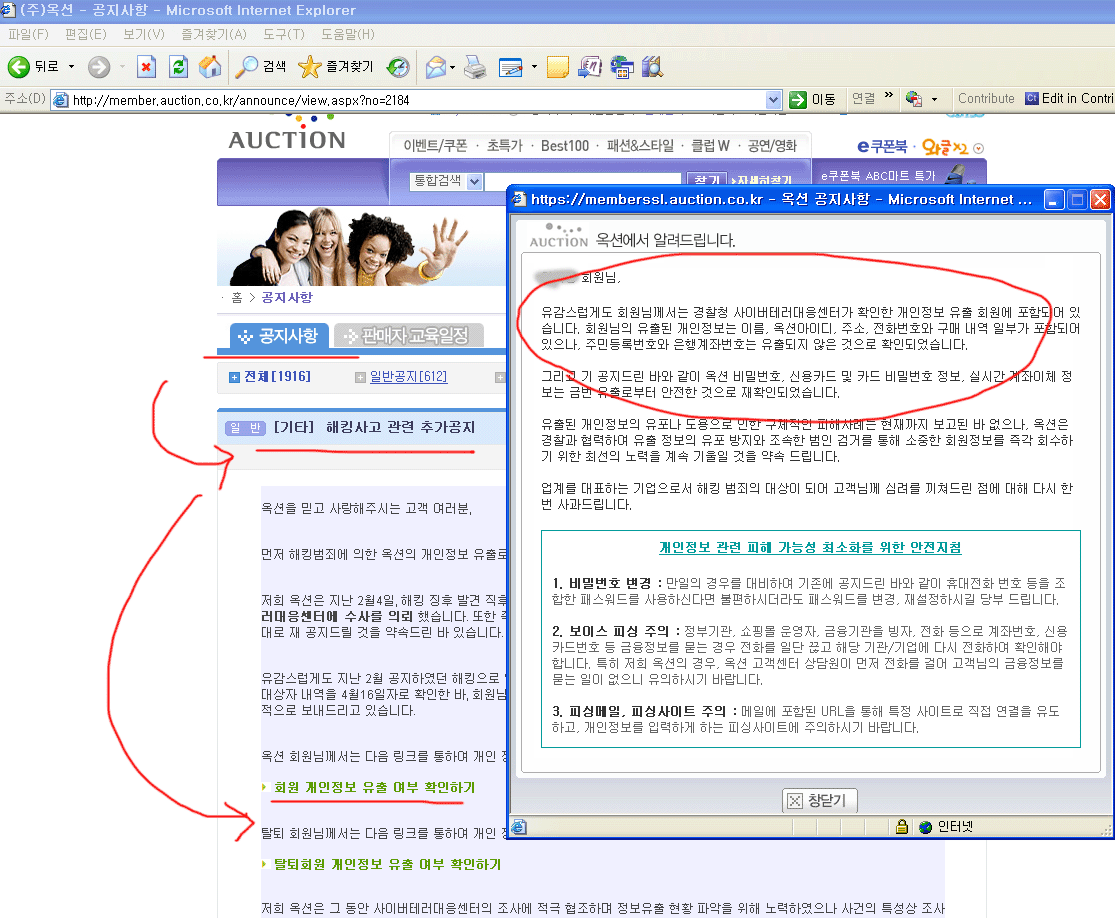
Task: Click the 이벤트/쿠폰 nav link
Action: (x=435, y=146)
